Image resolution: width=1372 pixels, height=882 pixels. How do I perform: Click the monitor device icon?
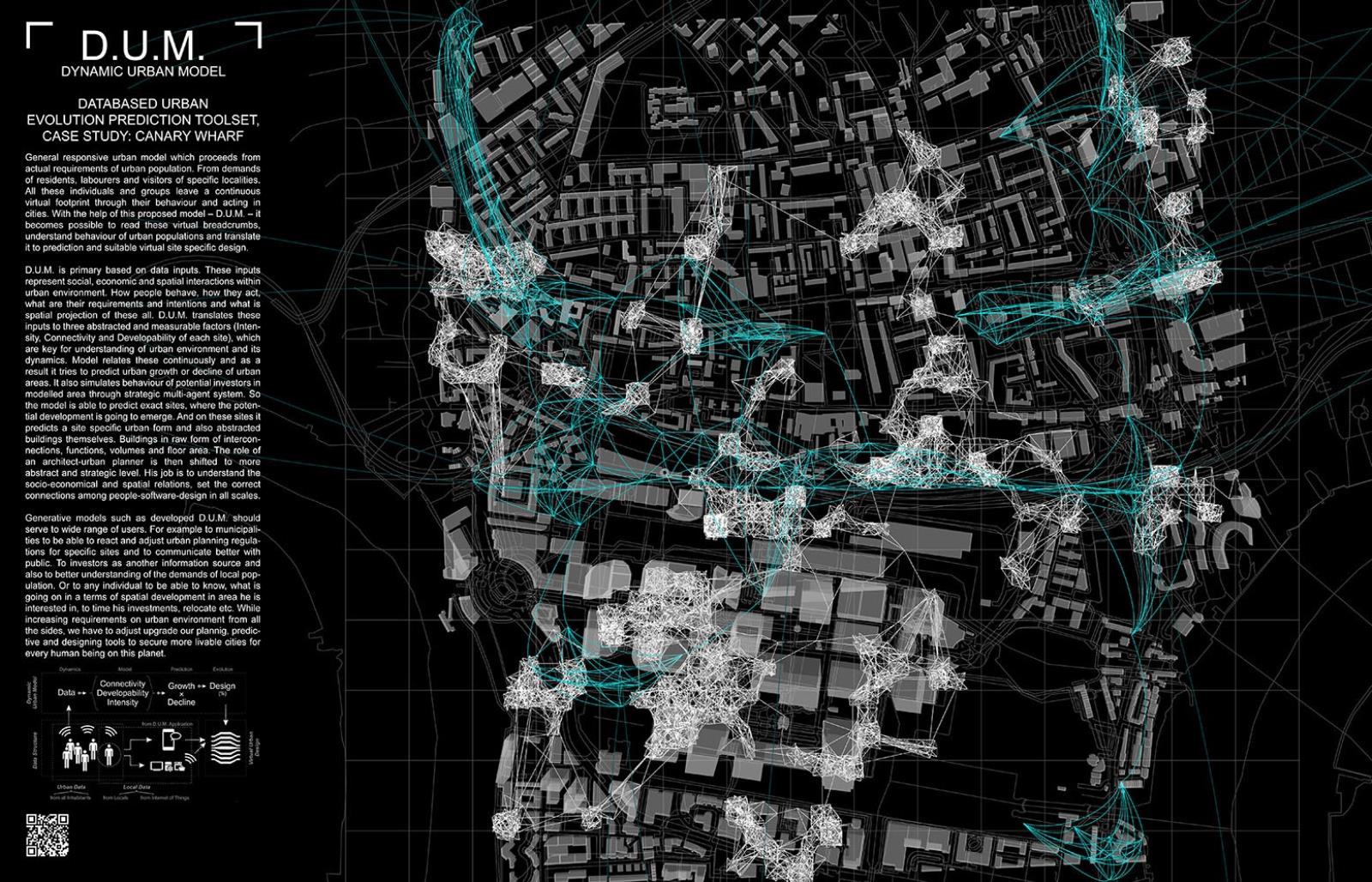point(156,766)
